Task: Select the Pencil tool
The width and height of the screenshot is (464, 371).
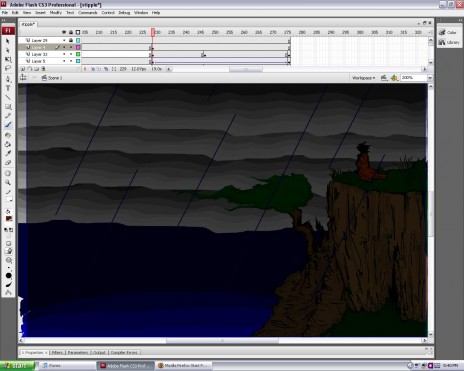Action: coord(8,116)
